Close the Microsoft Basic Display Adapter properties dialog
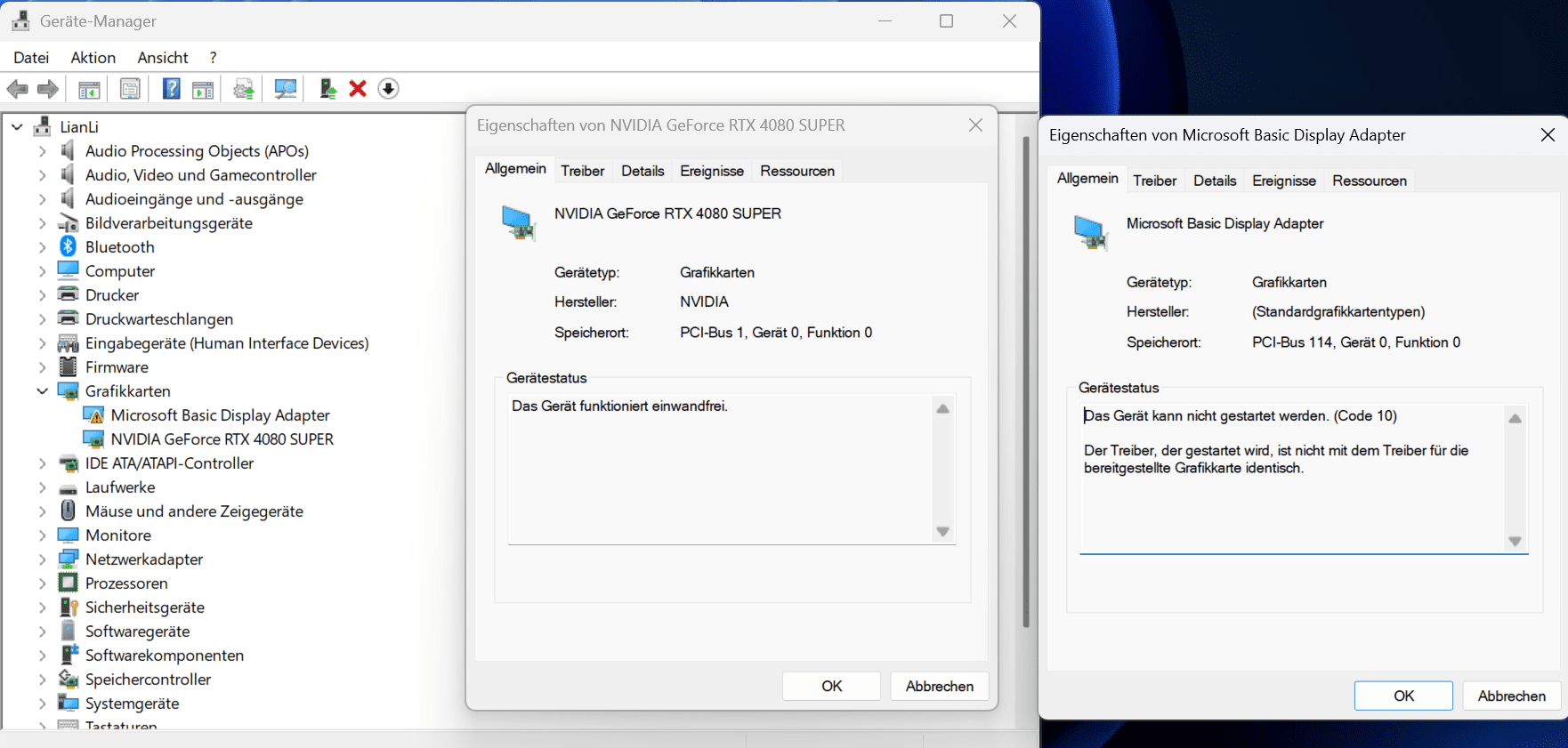1568x748 pixels. coord(1548,135)
